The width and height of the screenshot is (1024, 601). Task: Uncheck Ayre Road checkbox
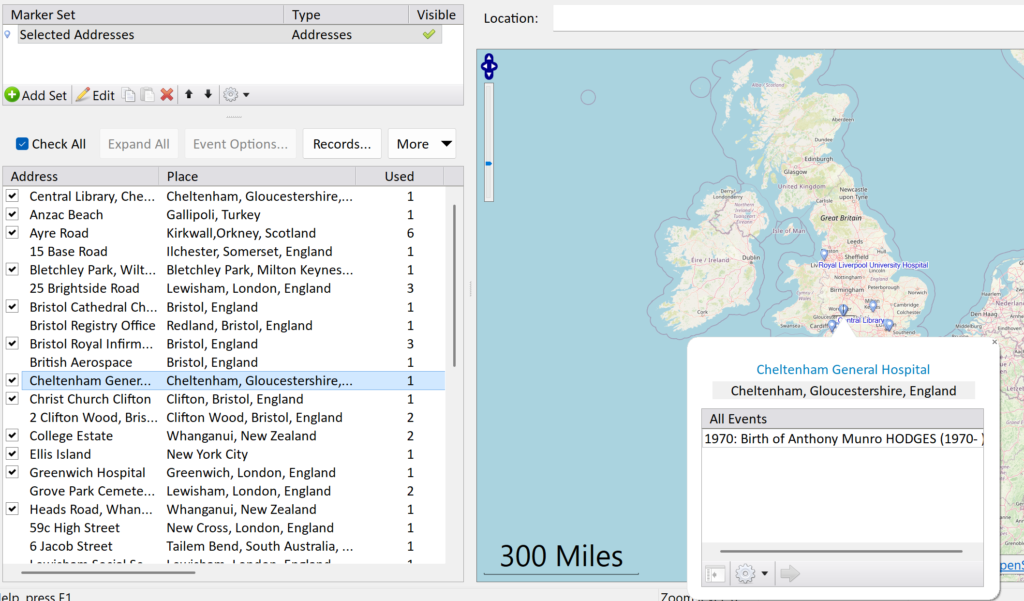pyautogui.click(x=12, y=233)
